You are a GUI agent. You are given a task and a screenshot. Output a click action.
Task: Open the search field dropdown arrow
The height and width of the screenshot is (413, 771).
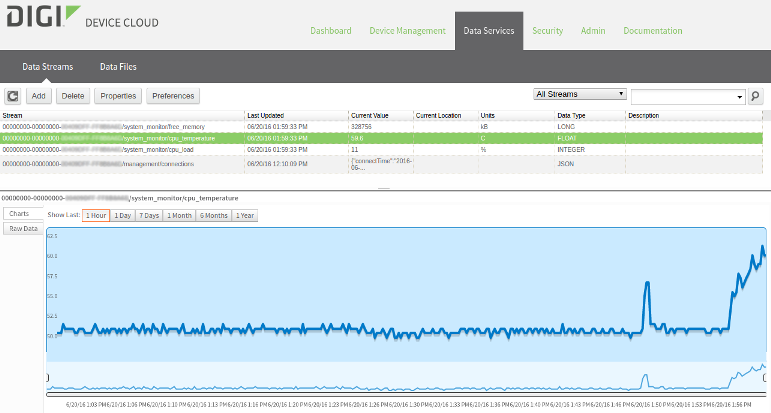[x=740, y=97]
